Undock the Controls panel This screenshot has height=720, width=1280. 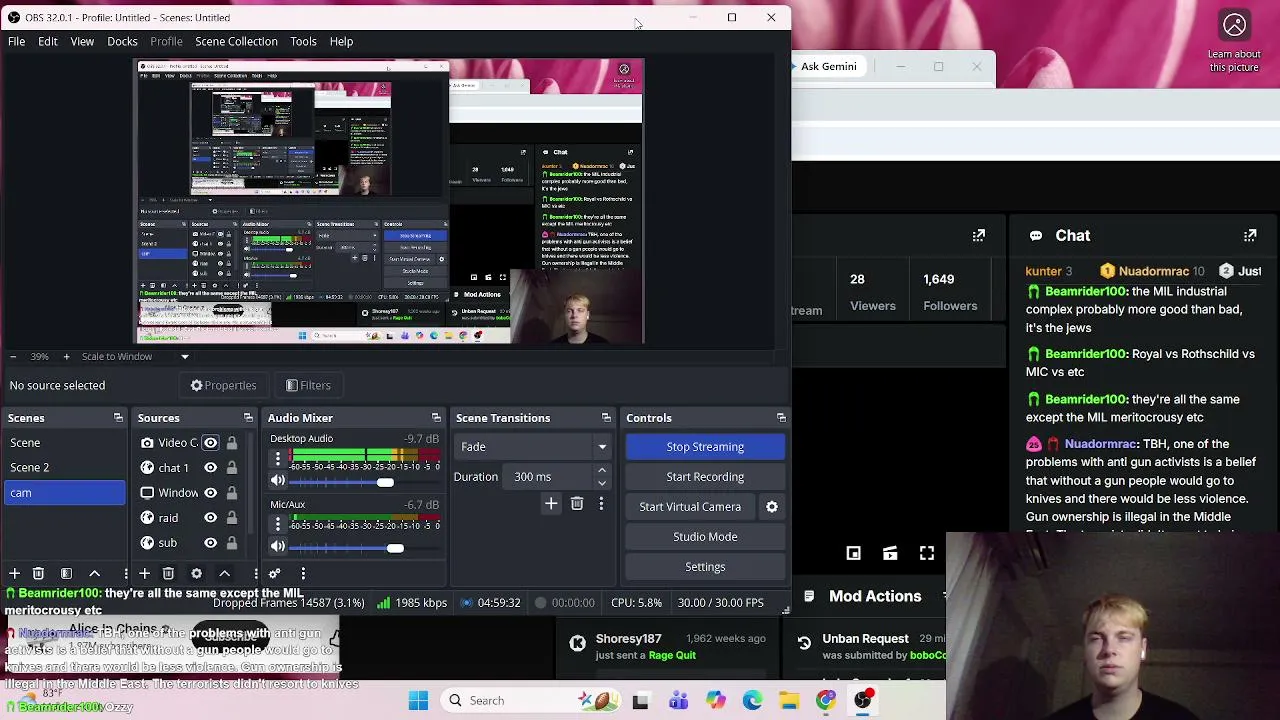(x=781, y=418)
